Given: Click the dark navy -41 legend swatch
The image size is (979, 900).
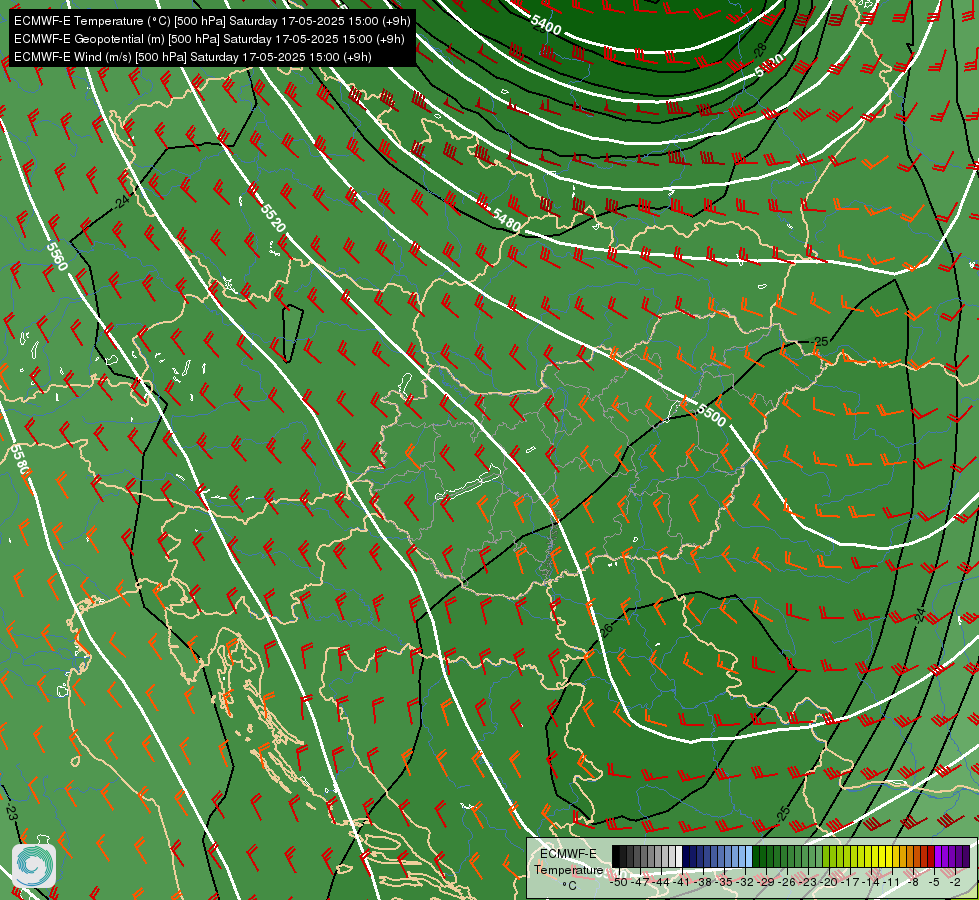Looking at the screenshot, I should click(x=686, y=856).
